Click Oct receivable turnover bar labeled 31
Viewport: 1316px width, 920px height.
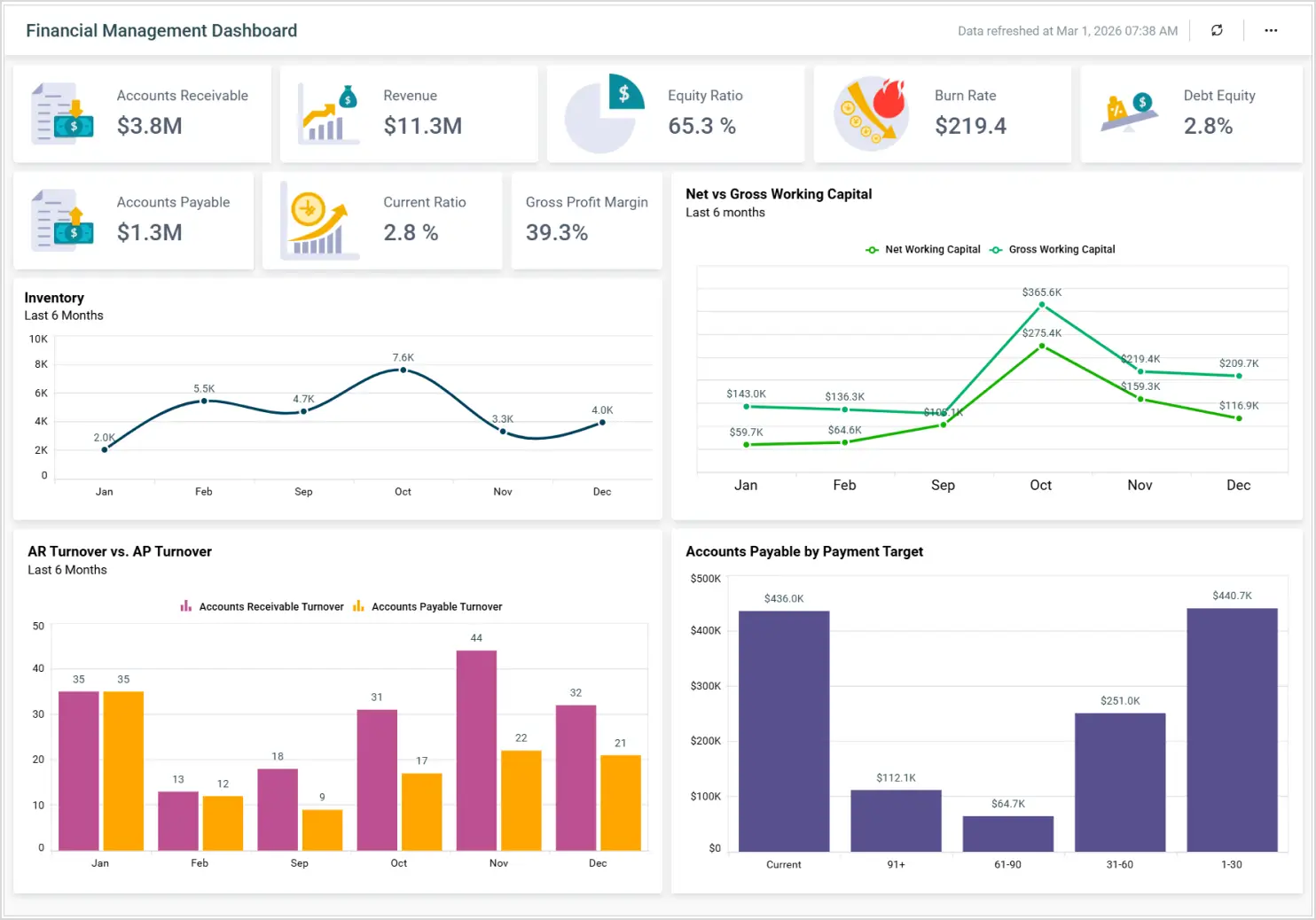click(x=377, y=780)
